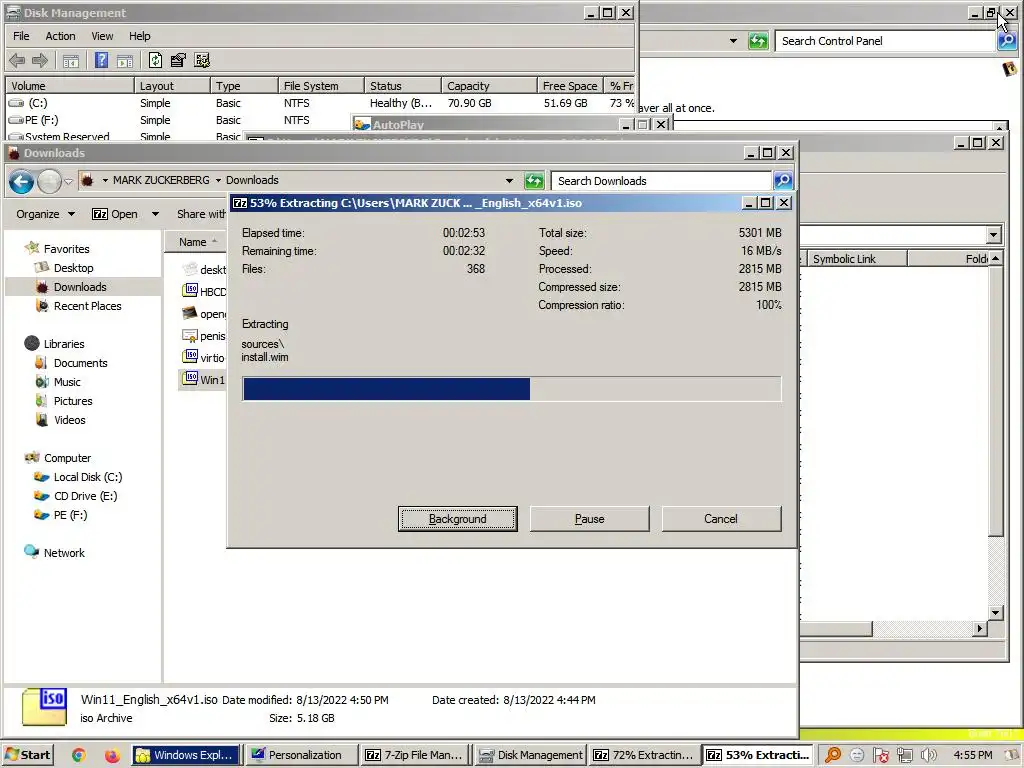Viewport: 1024px width, 768px height.
Task: Open Google Chrome from the taskbar
Action: pos(78,755)
